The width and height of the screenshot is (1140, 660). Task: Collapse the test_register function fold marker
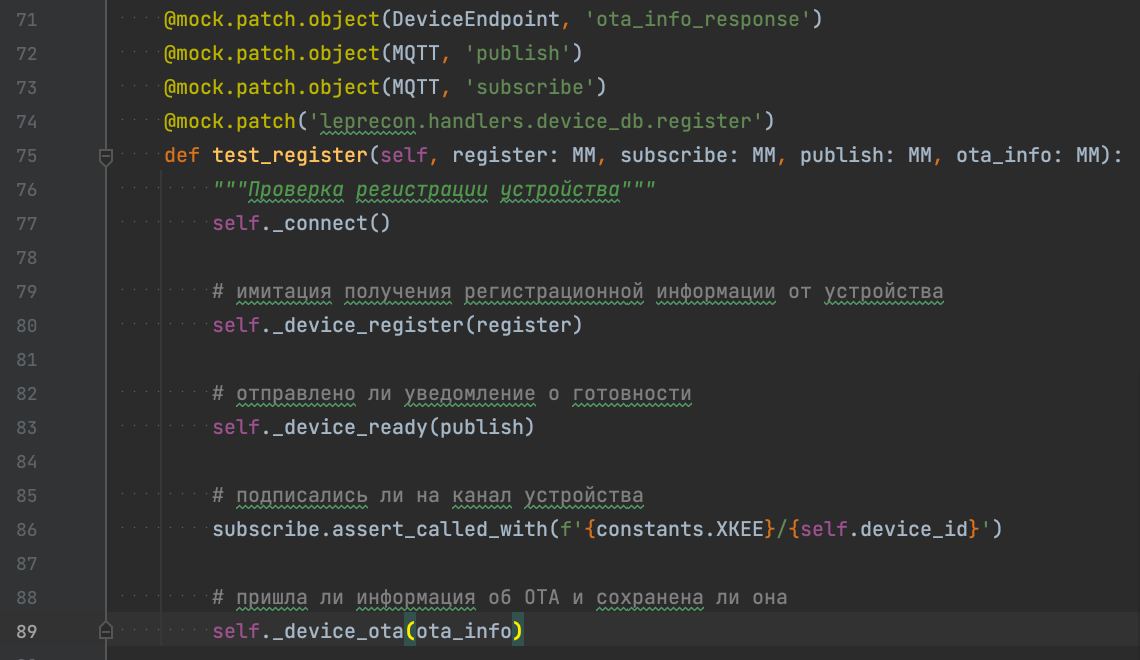pos(105,156)
